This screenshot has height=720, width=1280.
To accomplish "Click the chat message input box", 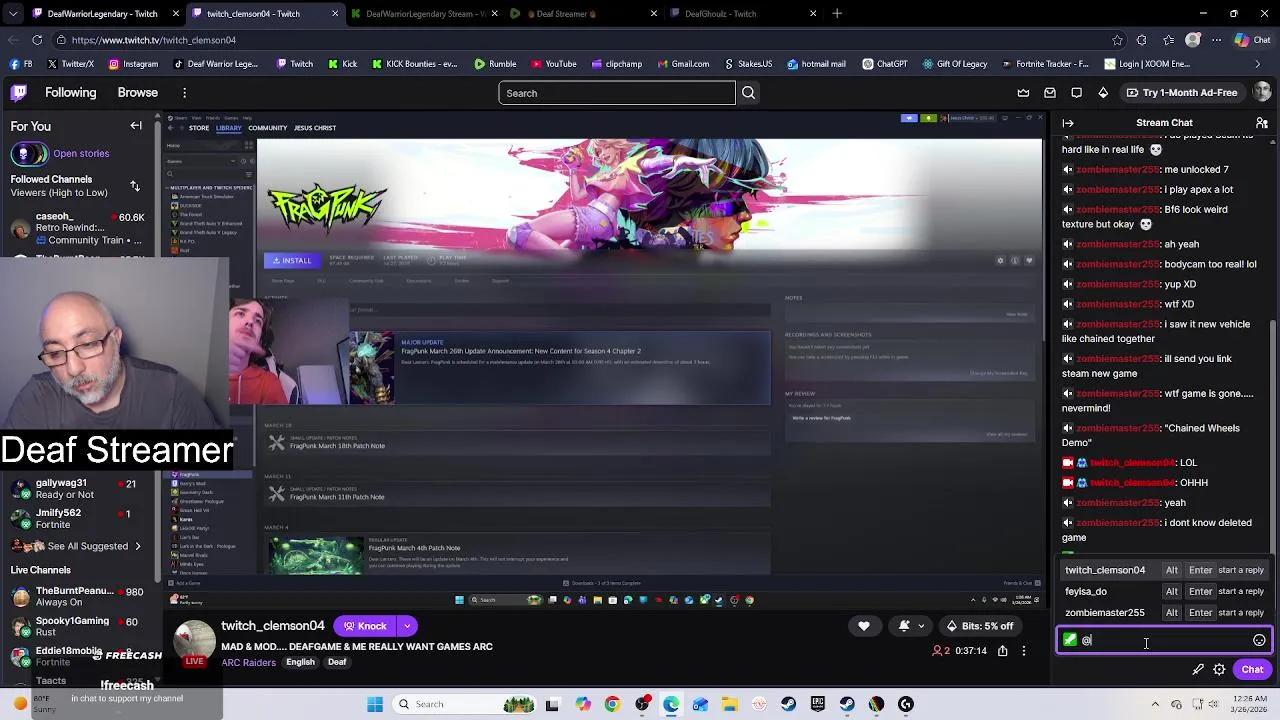I will [x=1165, y=640].
